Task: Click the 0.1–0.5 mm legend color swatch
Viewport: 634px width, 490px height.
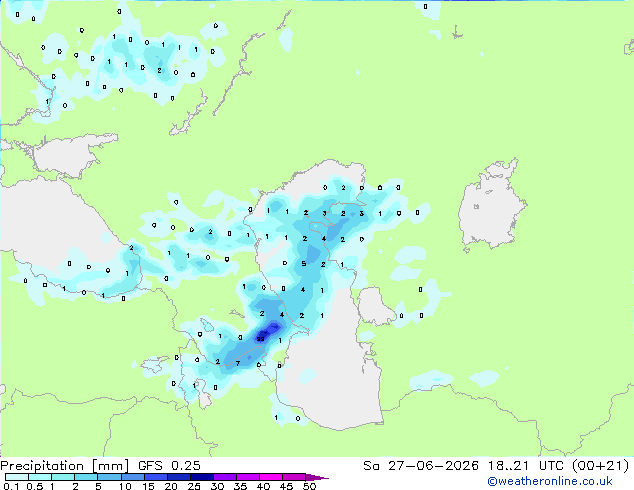Action: coord(17,477)
